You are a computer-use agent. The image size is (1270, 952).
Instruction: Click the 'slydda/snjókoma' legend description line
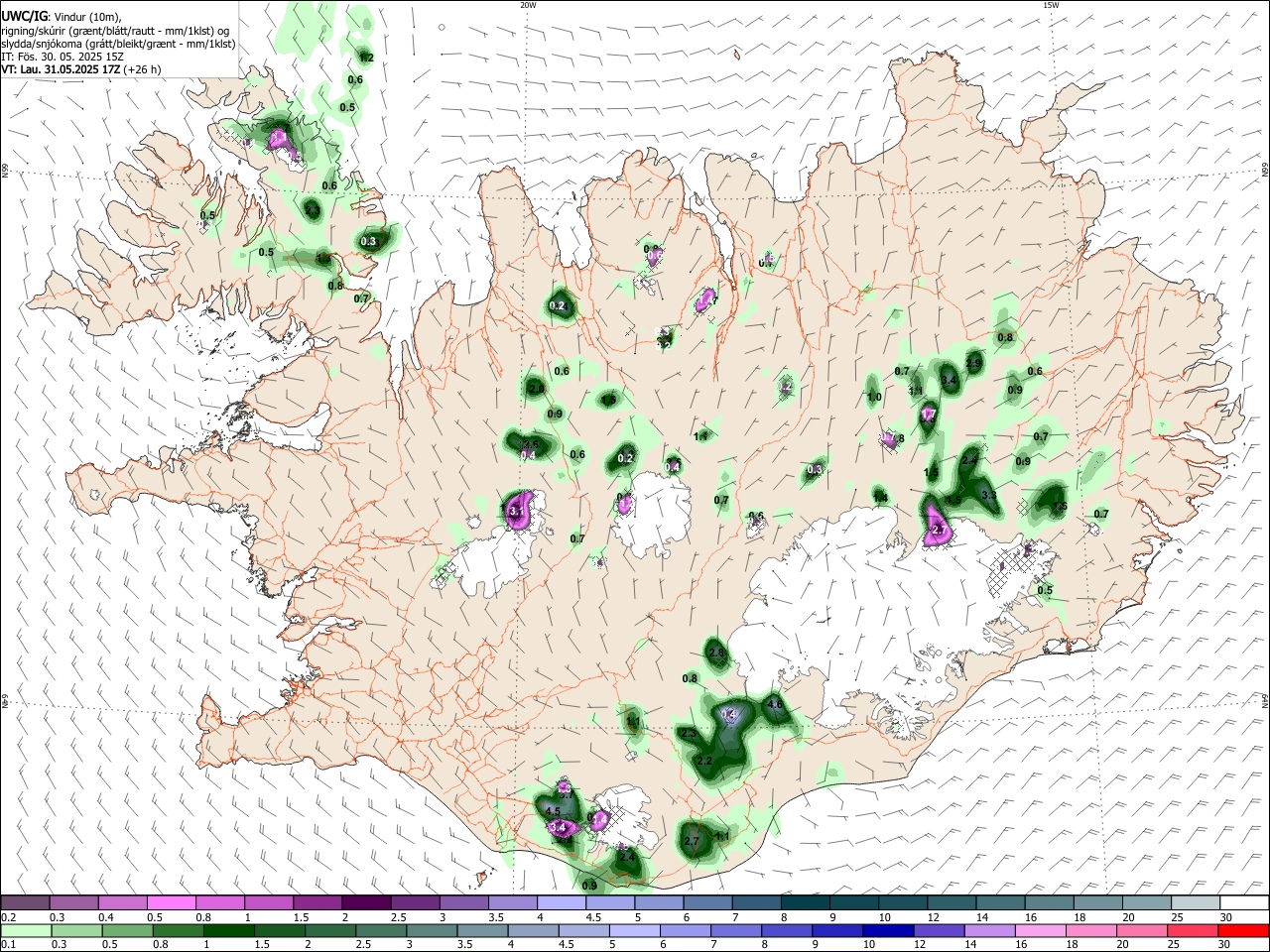pyautogui.click(x=118, y=44)
